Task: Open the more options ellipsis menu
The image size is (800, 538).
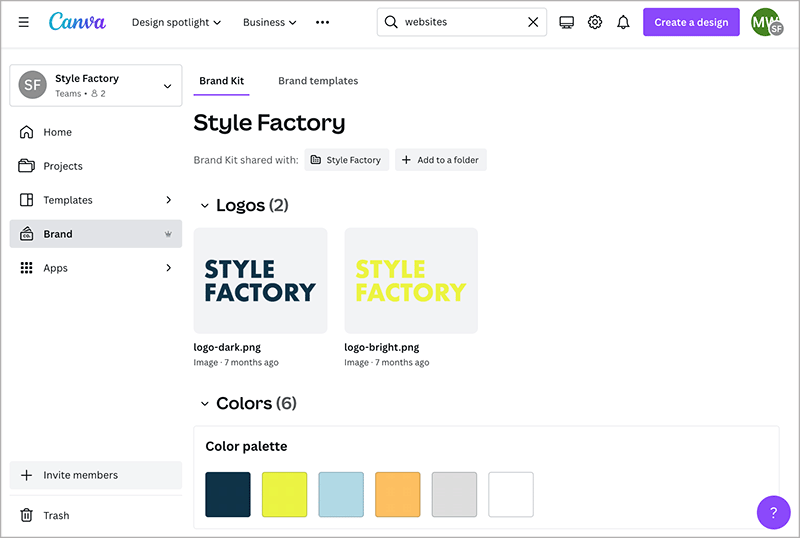Action: [x=322, y=22]
